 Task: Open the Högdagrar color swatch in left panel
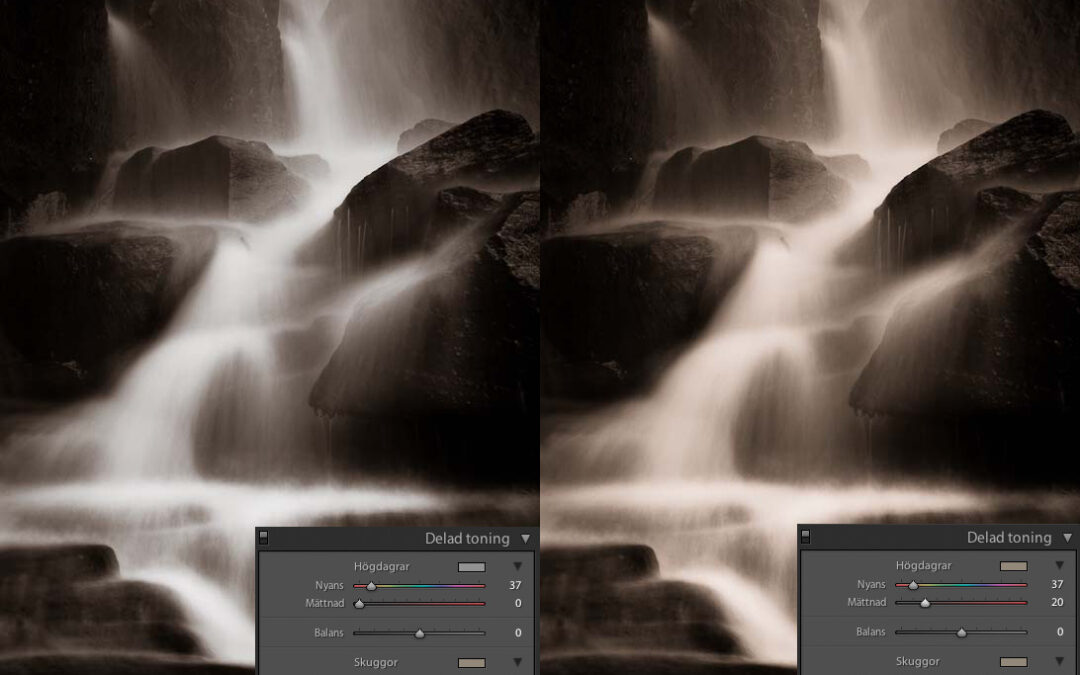472,567
